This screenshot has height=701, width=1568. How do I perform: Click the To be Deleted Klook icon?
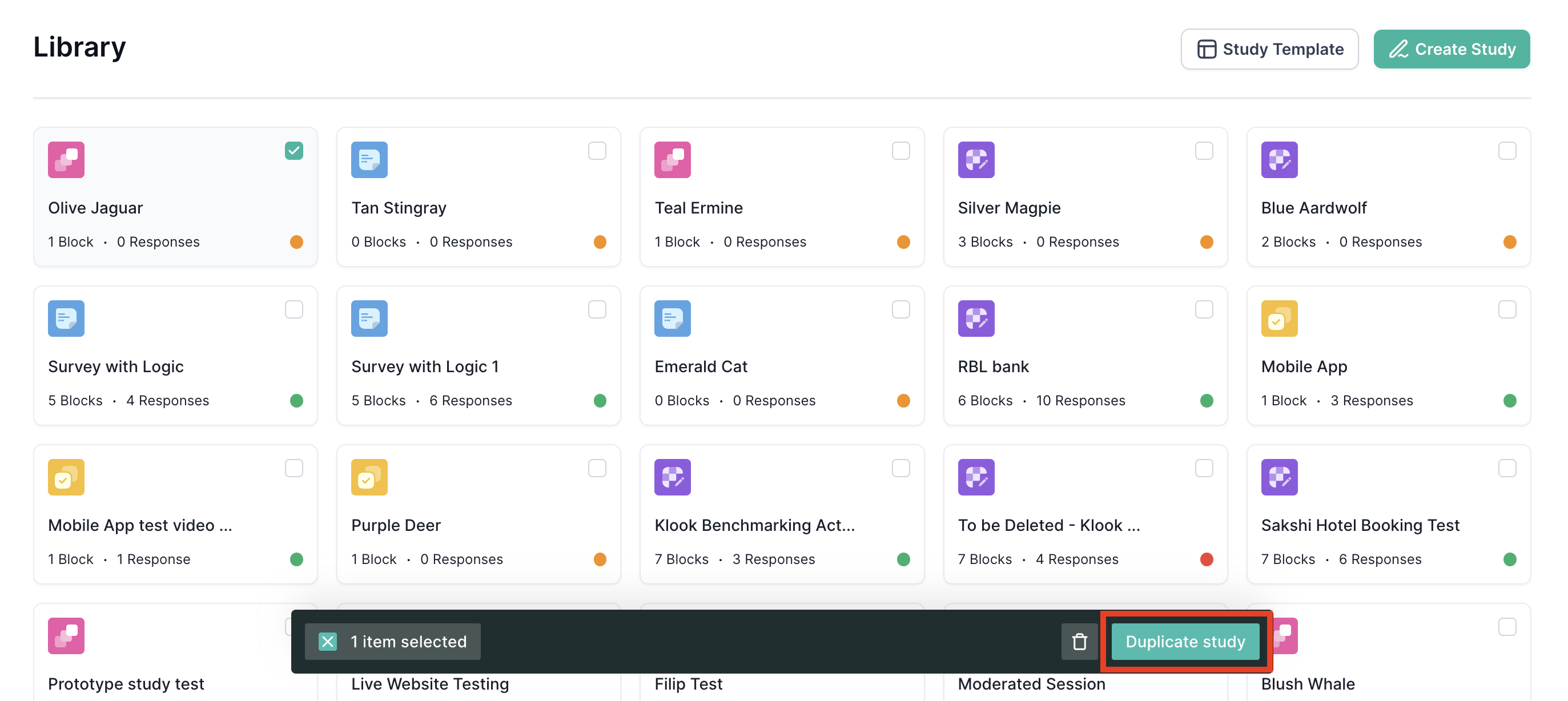(976, 477)
